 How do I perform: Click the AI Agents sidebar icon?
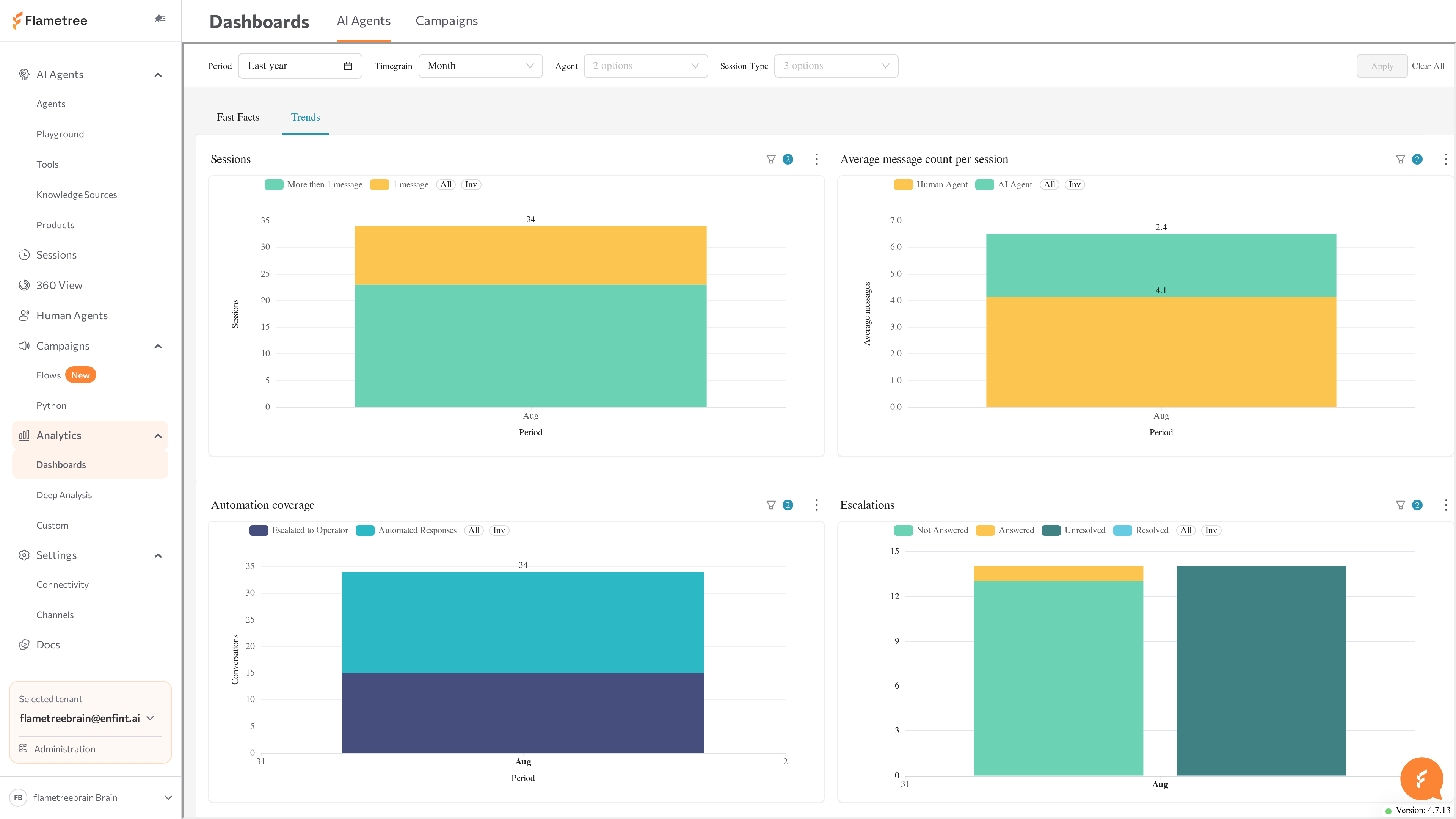click(24, 75)
